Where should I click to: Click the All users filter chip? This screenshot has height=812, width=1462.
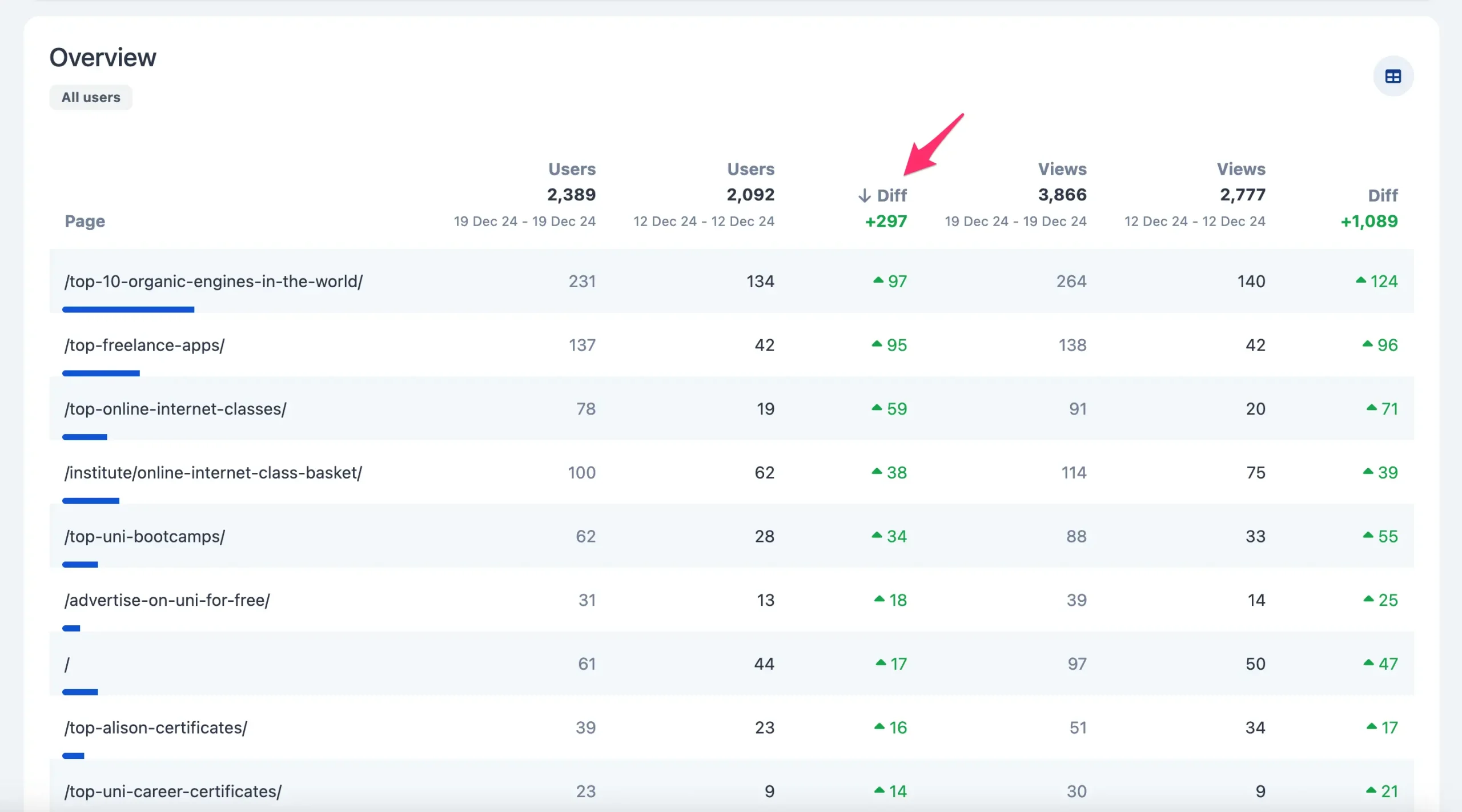click(x=91, y=98)
